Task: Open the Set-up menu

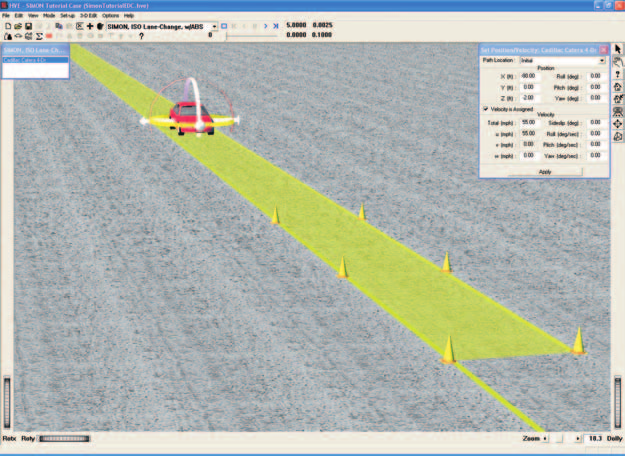Action: coord(67,16)
